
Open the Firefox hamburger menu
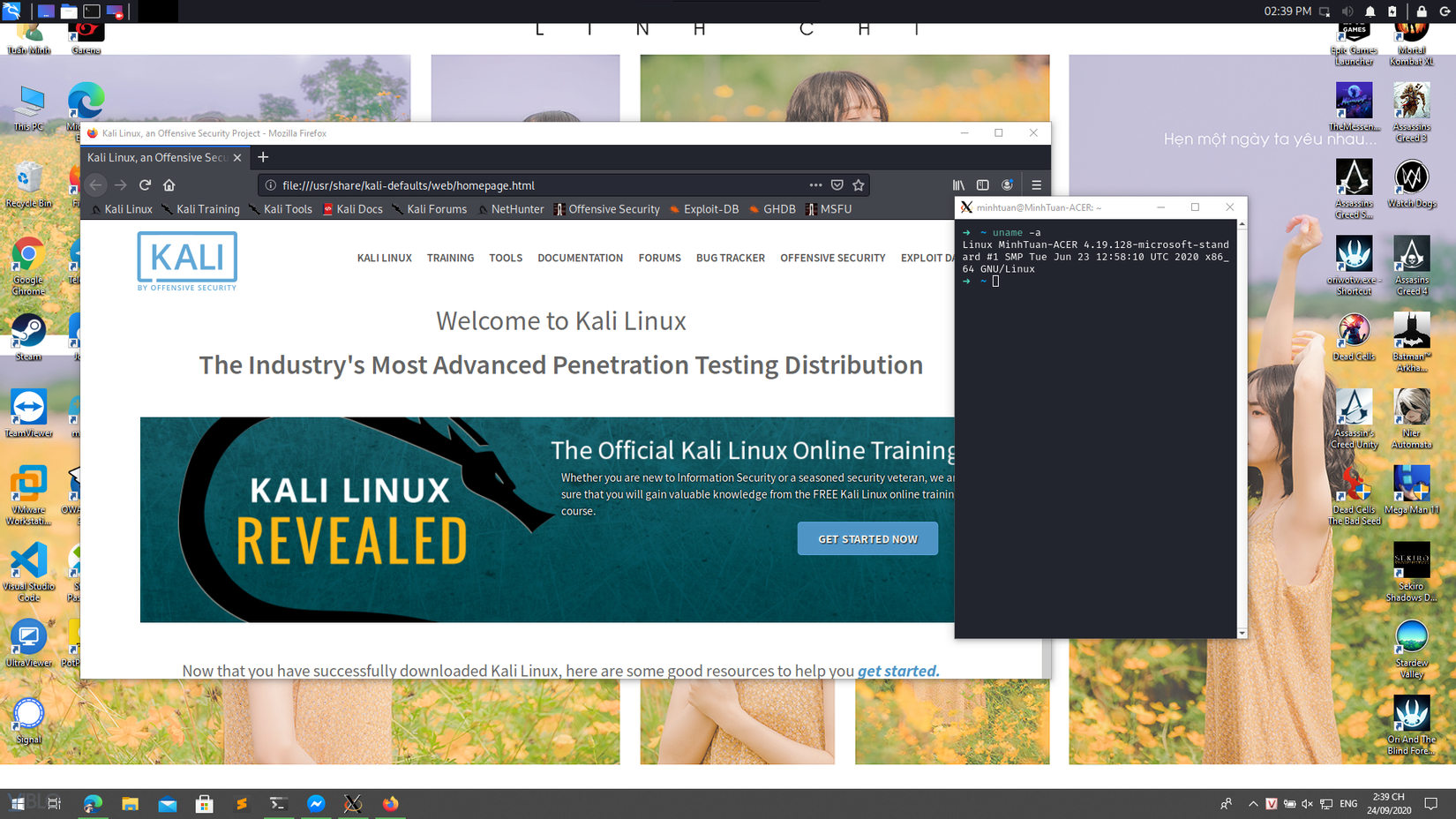(1037, 185)
